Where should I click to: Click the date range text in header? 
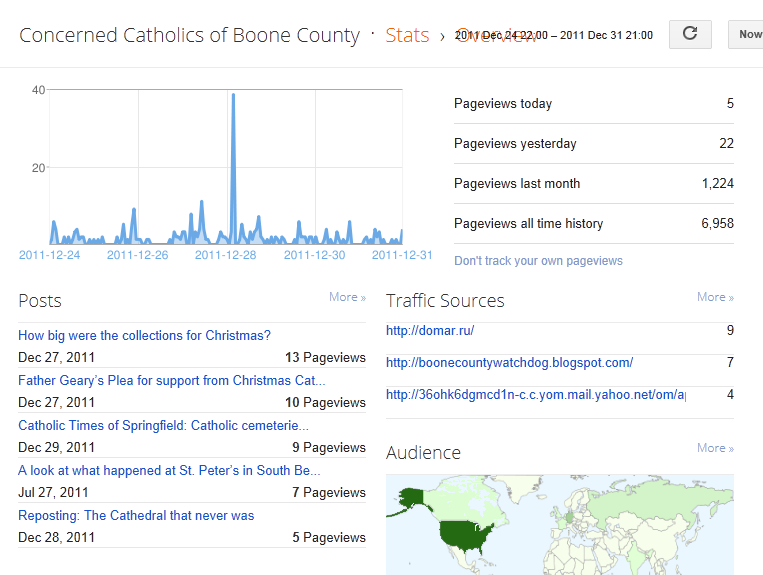click(554, 35)
